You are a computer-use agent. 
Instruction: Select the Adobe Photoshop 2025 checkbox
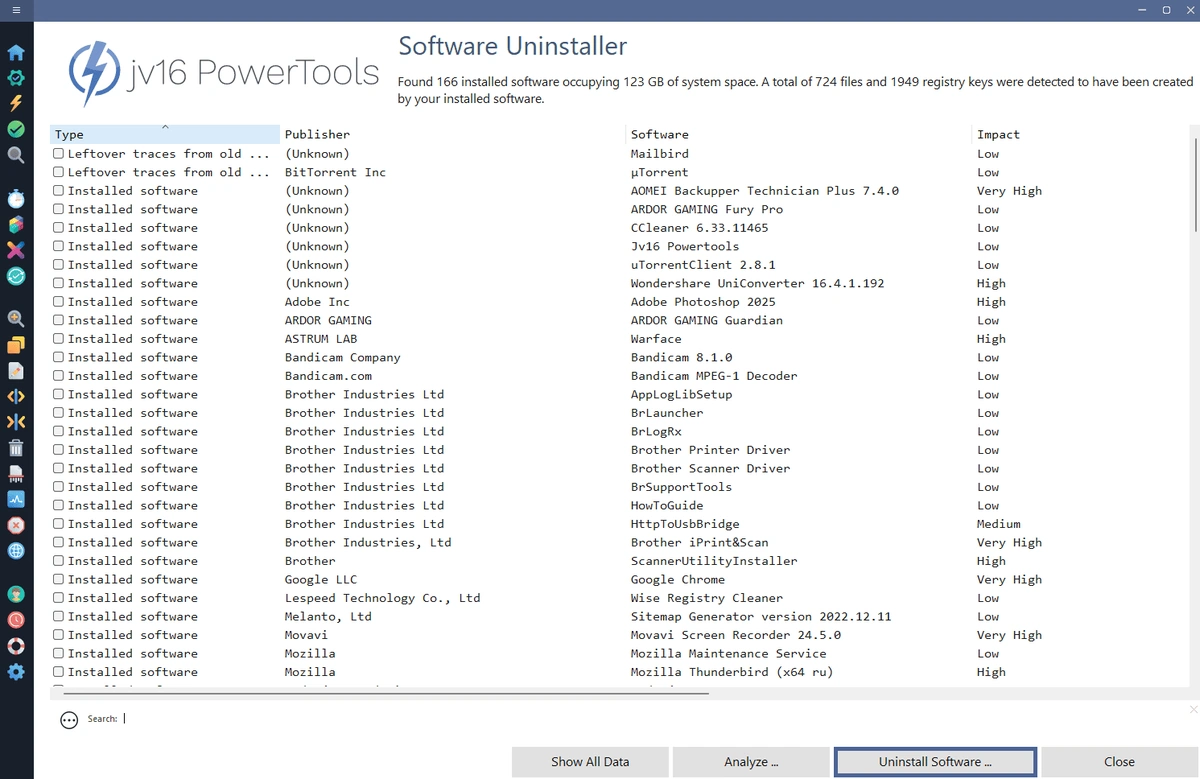click(58, 302)
